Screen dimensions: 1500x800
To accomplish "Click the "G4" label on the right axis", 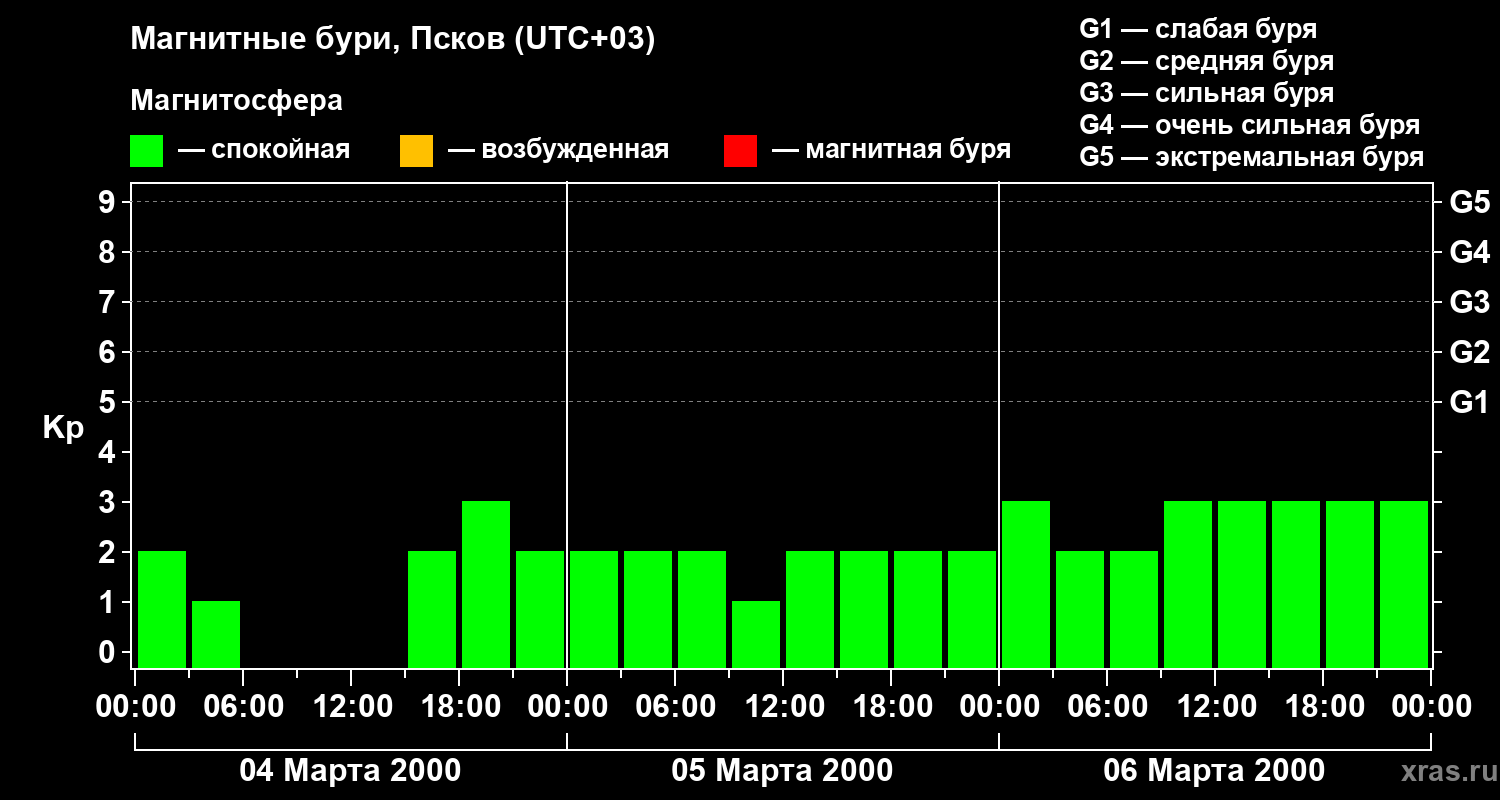I will (x=1470, y=252).
